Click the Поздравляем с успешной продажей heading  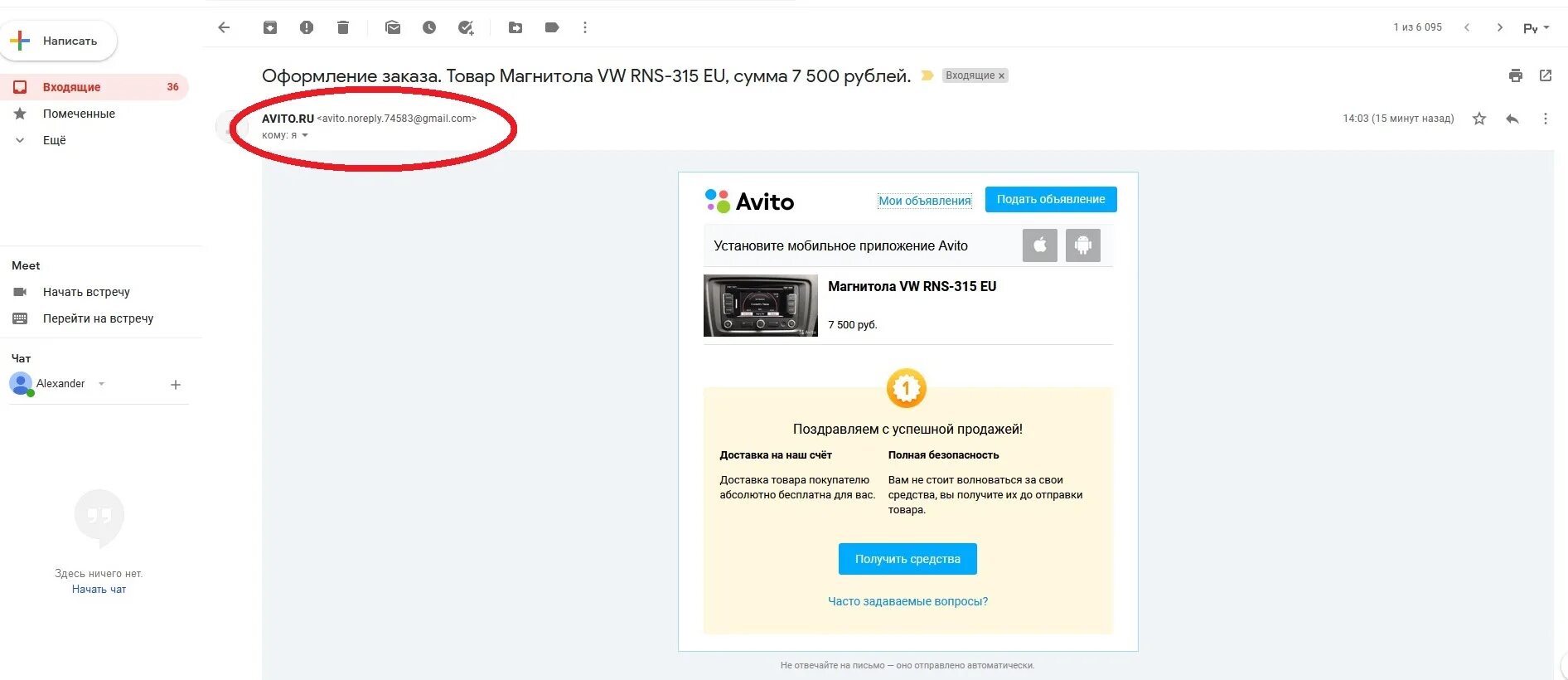[x=907, y=429]
